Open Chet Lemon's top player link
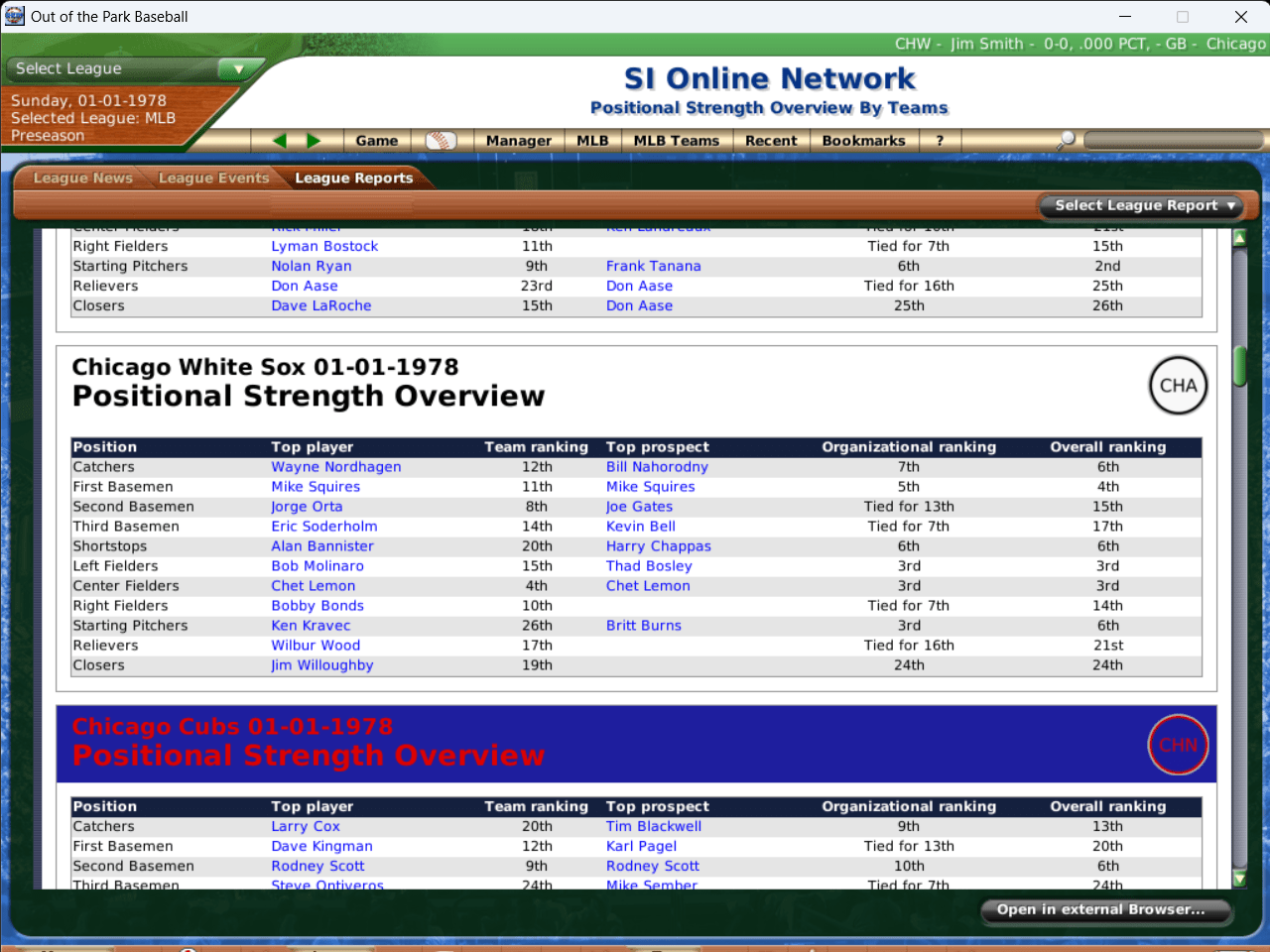Viewport: 1270px width, 952px height. click(x=313, y=586)
